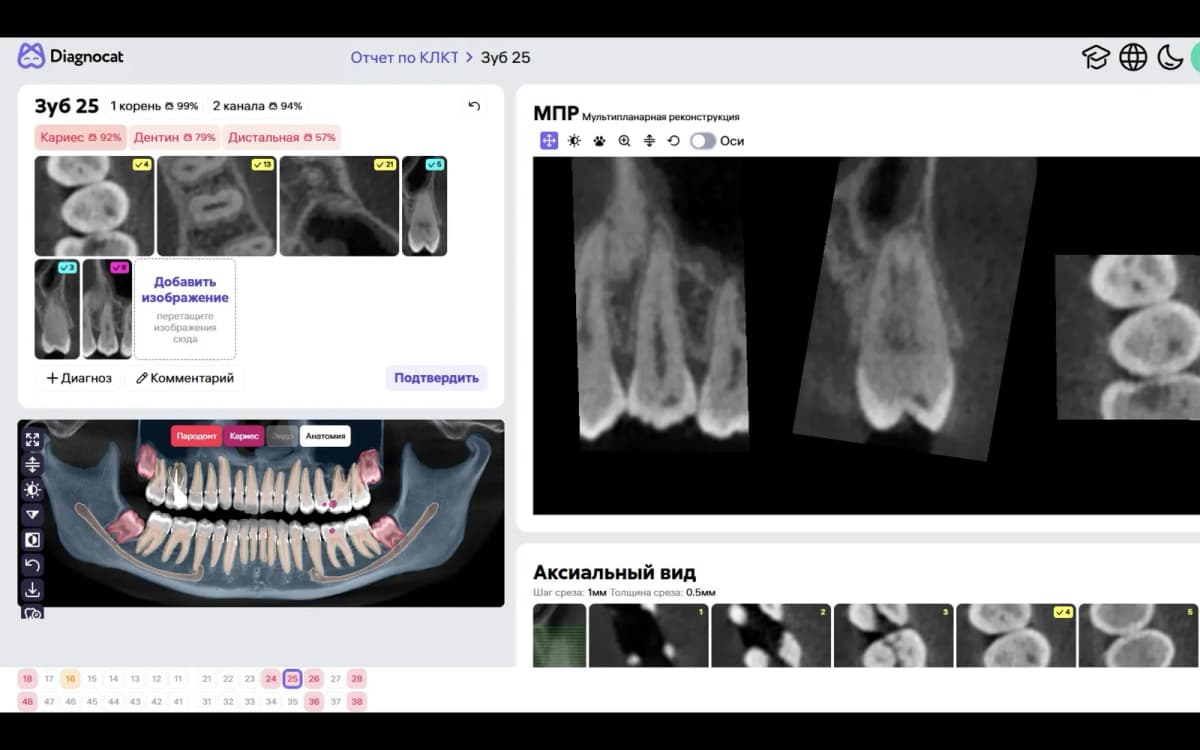1200x750 pixels.
Task: Select tooth 21 in the tooth chart
Action: [207, 679]
